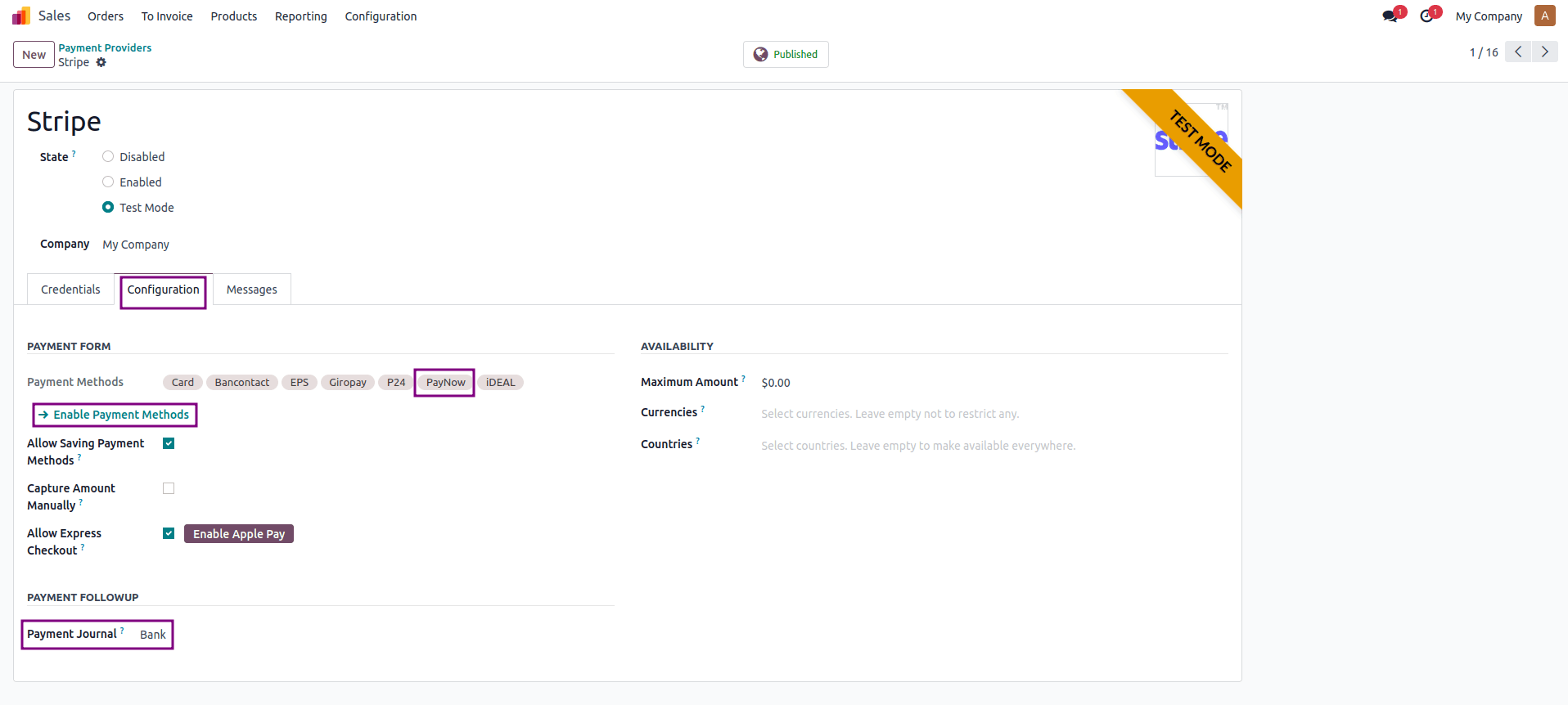Click the Bancontact payment method tag
The height and width of the screenshot is (705, 1568).
pos(242,382)
